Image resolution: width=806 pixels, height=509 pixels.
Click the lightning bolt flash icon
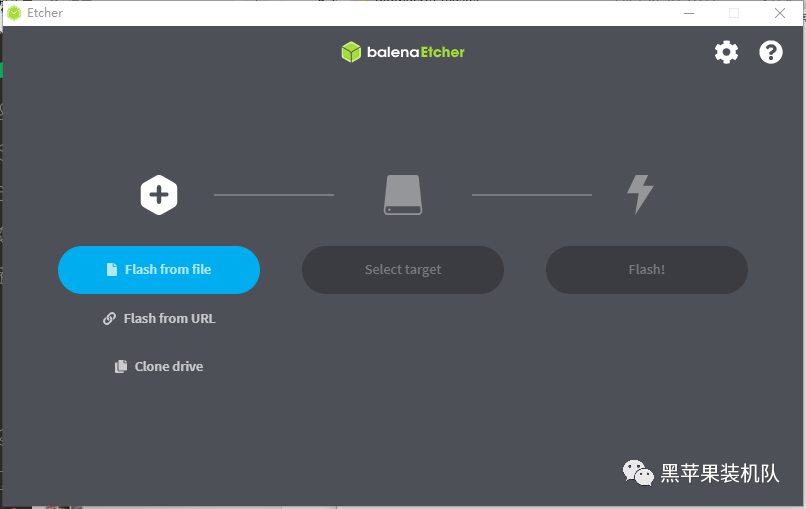pyautogui.click(x=640, y=194)
